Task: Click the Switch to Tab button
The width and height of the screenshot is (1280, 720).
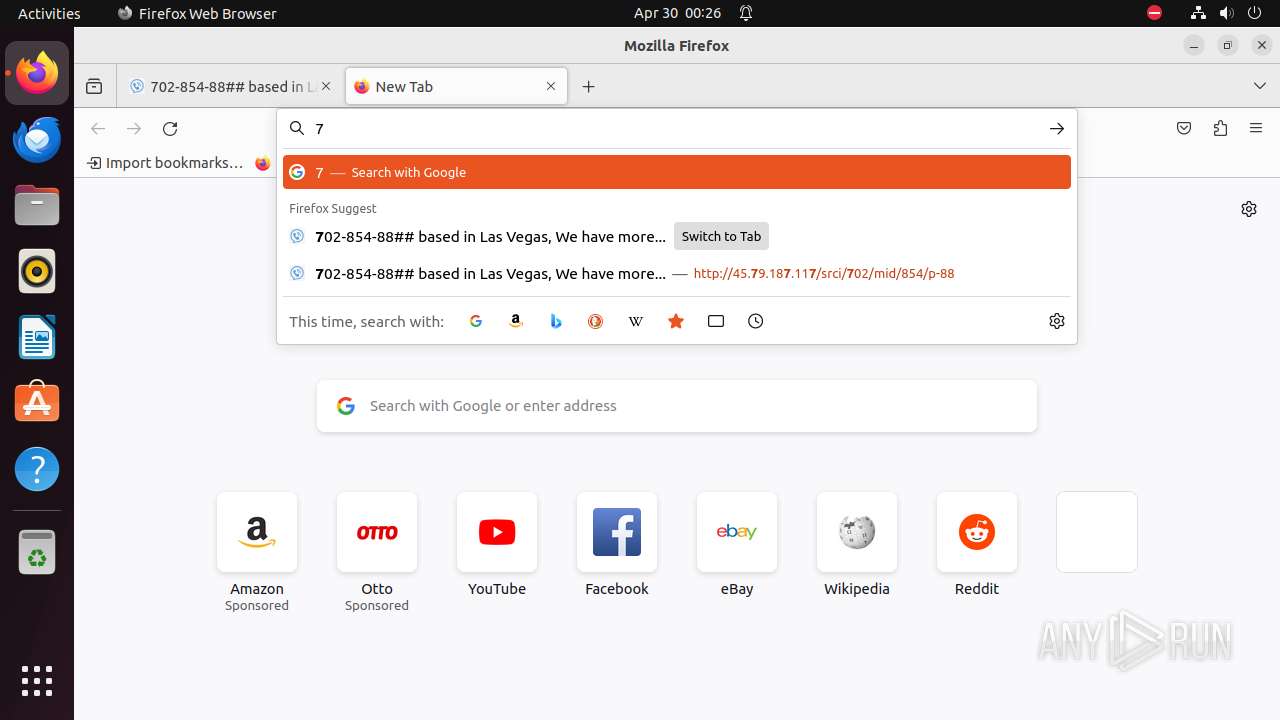Action: [x=721, y=237]
